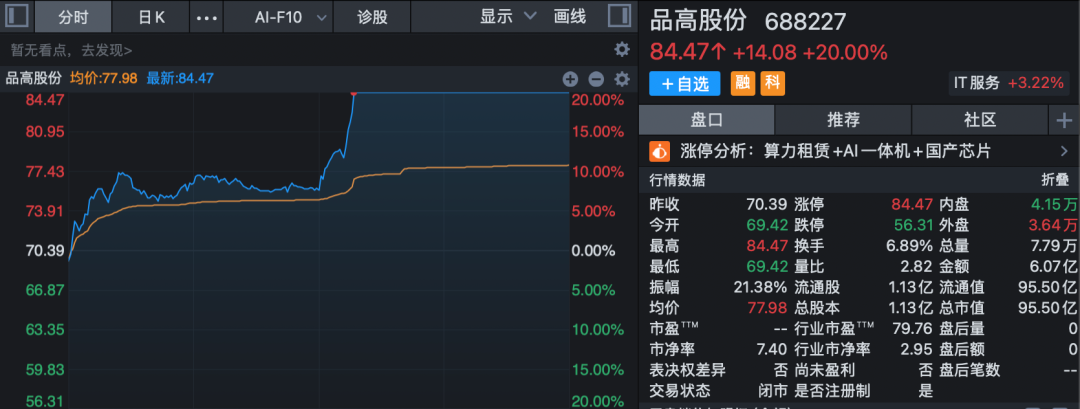
Task: Click the 品高股份 chart legend name
Action: tap(34, 79)
